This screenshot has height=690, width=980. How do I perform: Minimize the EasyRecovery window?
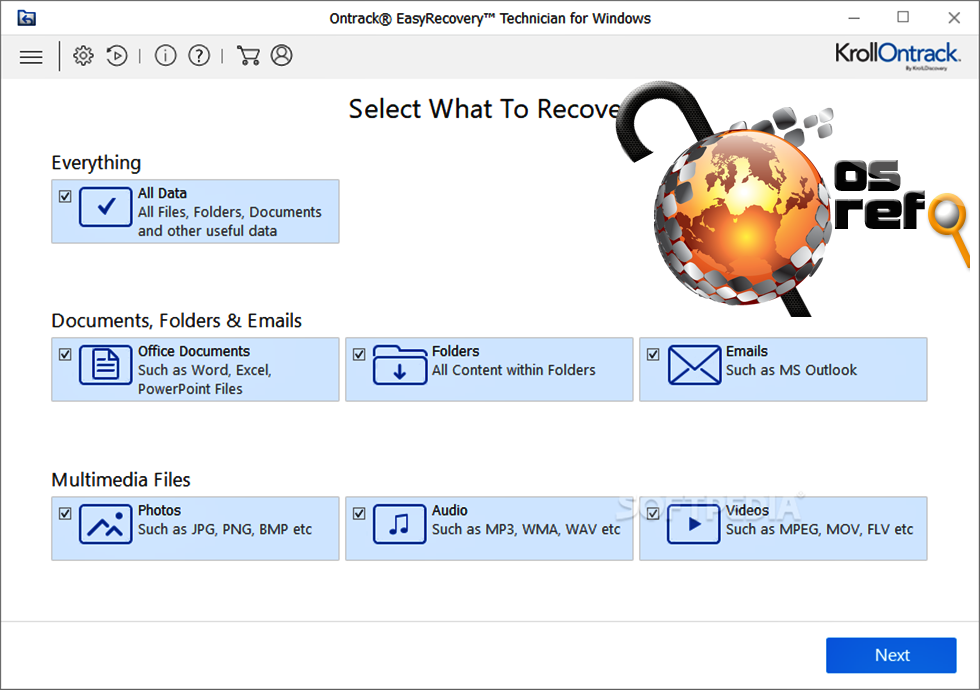tap(854, 18)
